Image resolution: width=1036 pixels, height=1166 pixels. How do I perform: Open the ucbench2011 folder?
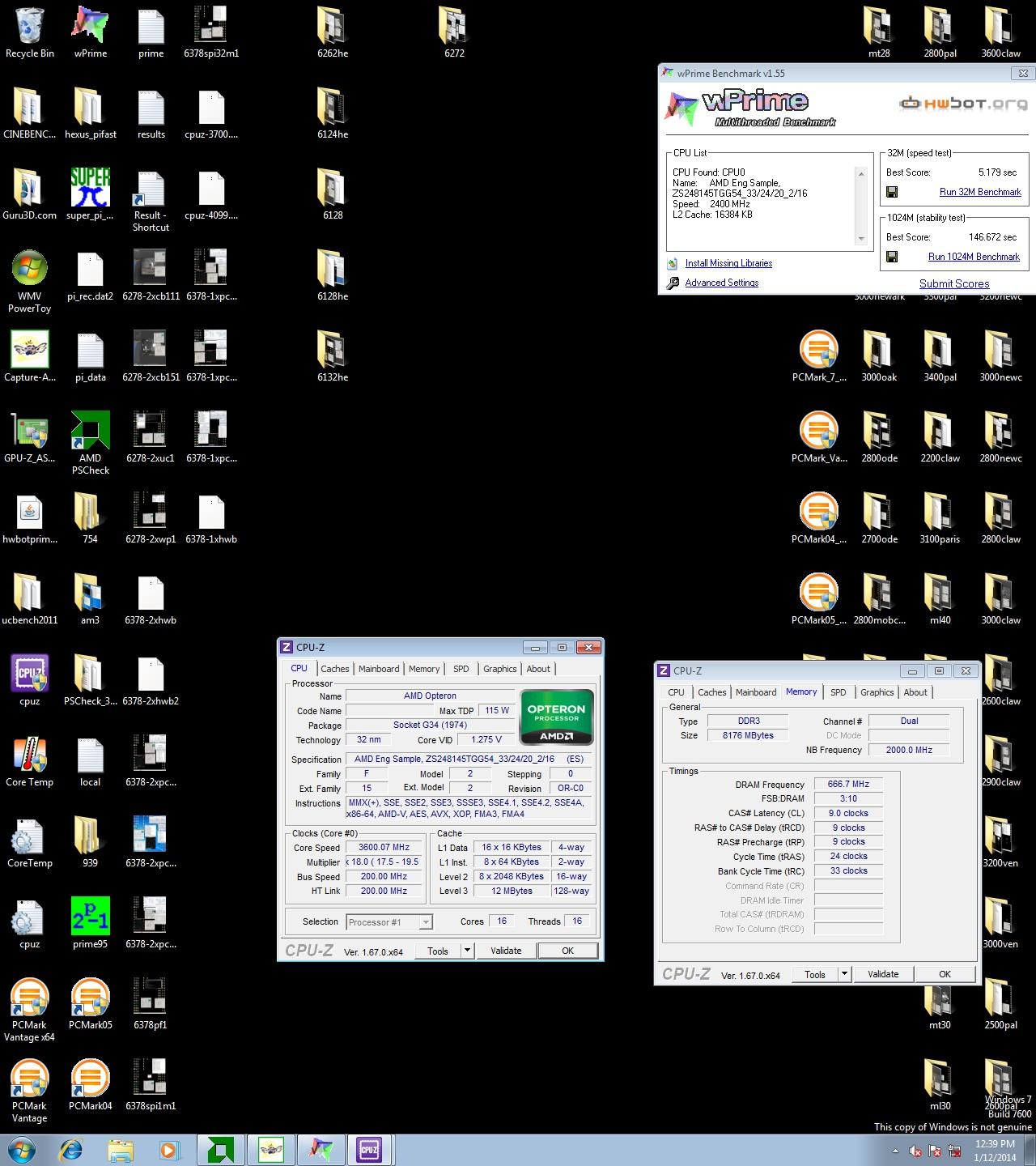click(x=29, y=599)
